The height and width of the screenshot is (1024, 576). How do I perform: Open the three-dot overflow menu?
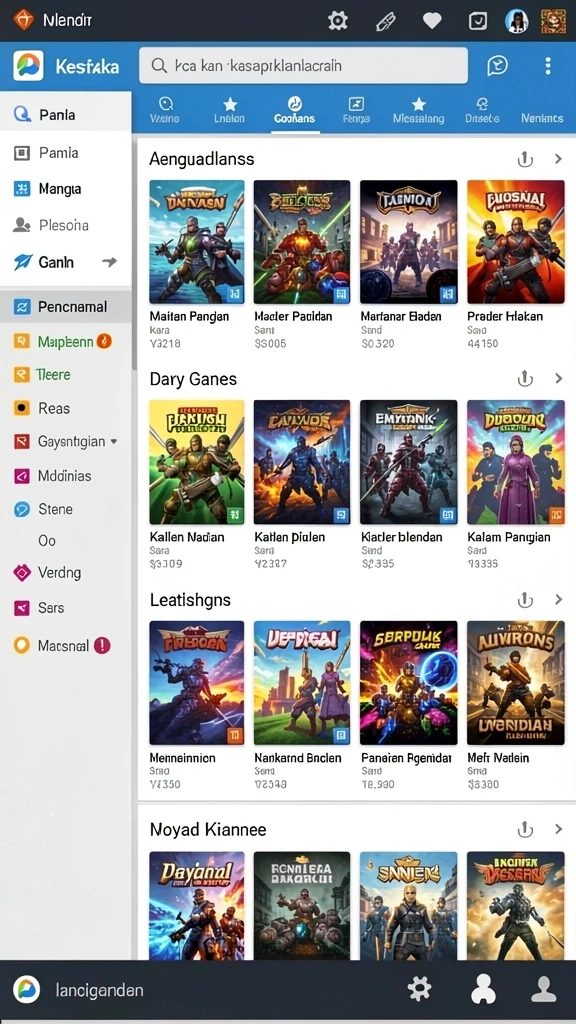(547, 65)
